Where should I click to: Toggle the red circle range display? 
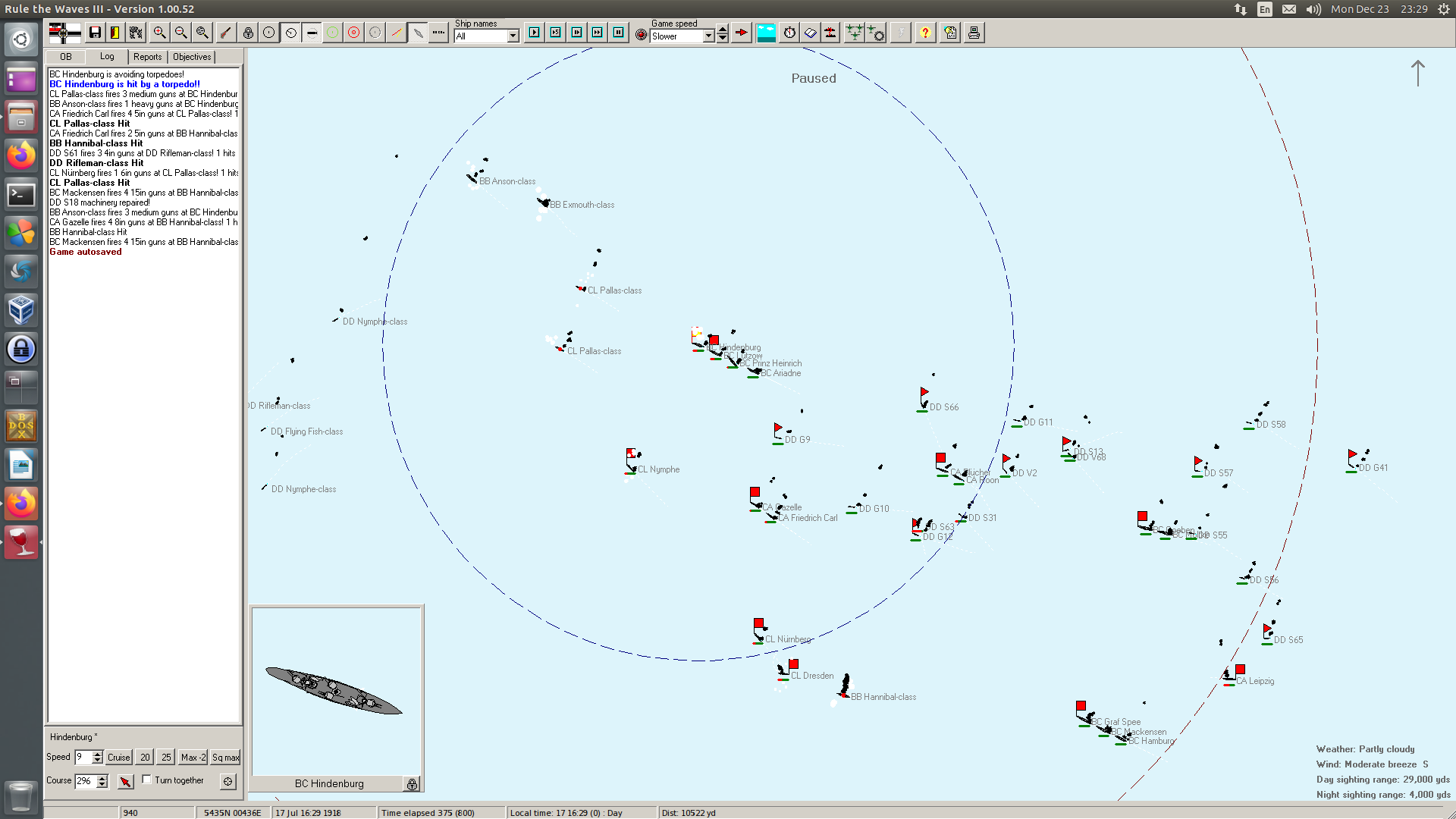point(353,33)
